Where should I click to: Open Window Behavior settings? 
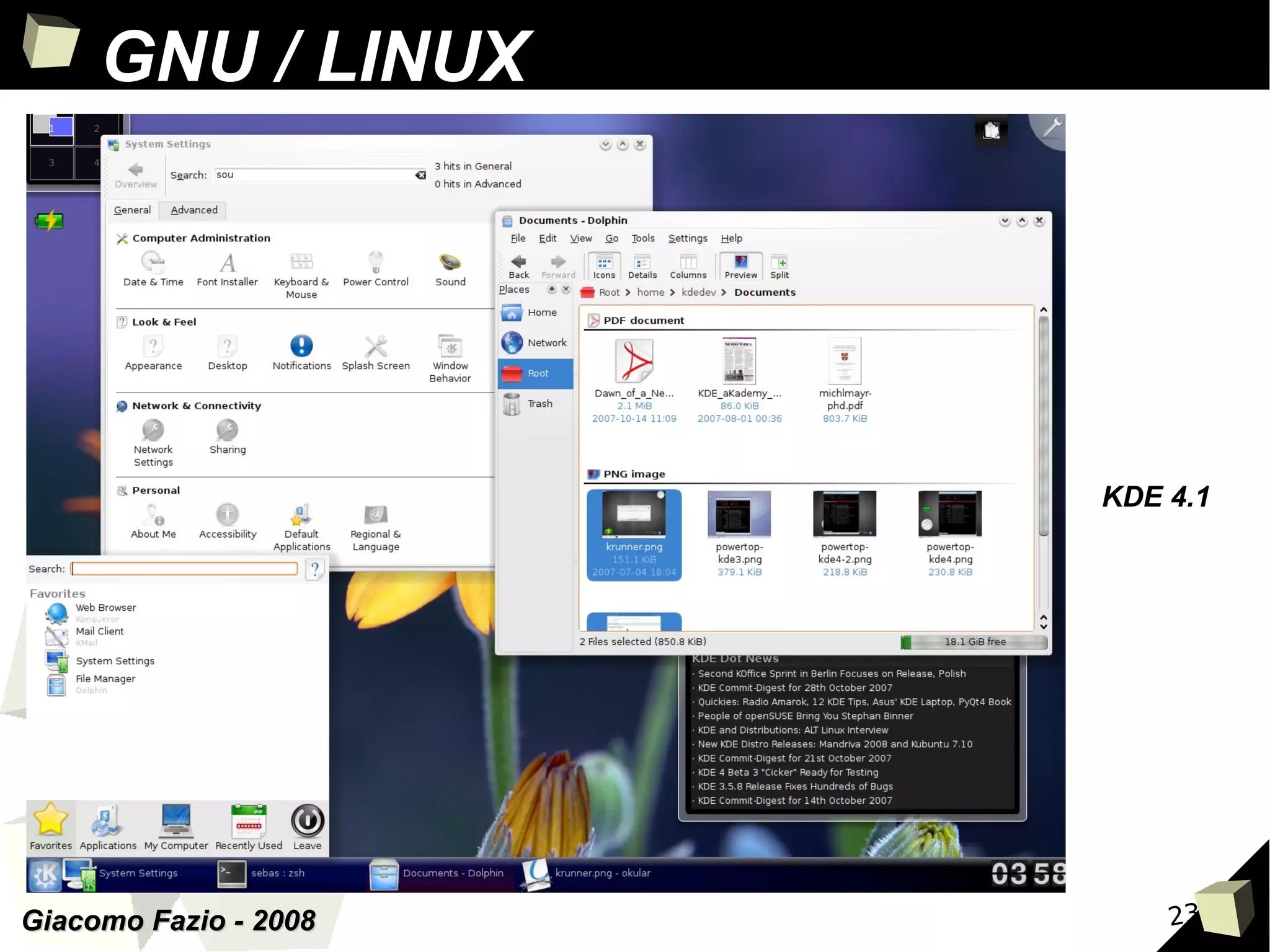point(450,358)
